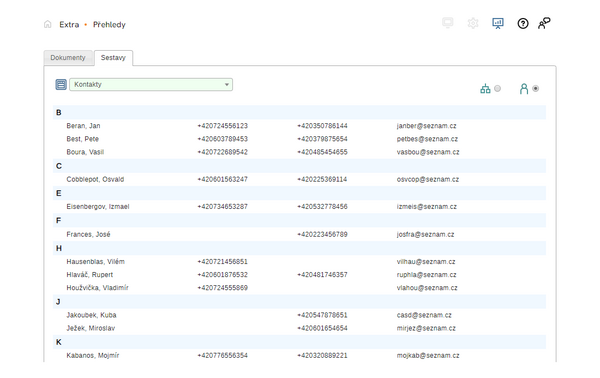Screen dimensions: 600x378
Task: Click email vasbou@seznam.cz
Action: click(428, 152)
